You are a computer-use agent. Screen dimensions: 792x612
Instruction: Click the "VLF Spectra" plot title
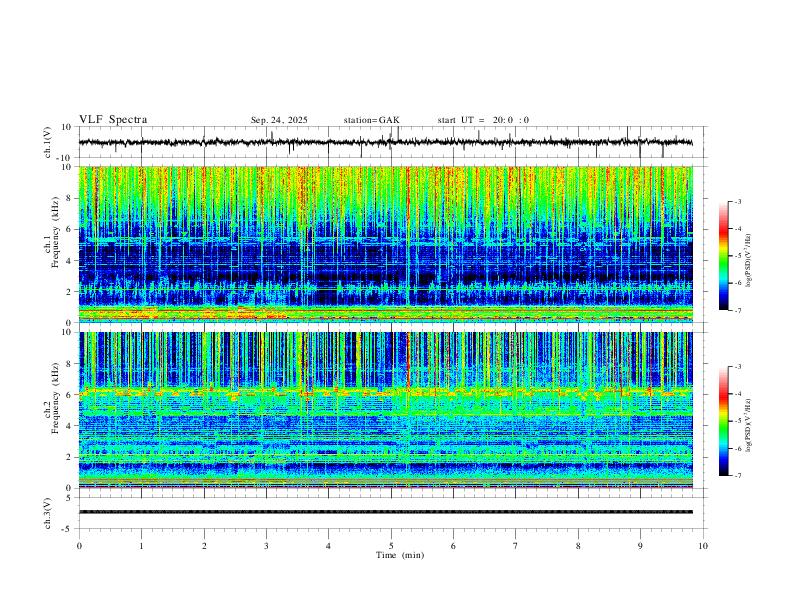[113, 120]
